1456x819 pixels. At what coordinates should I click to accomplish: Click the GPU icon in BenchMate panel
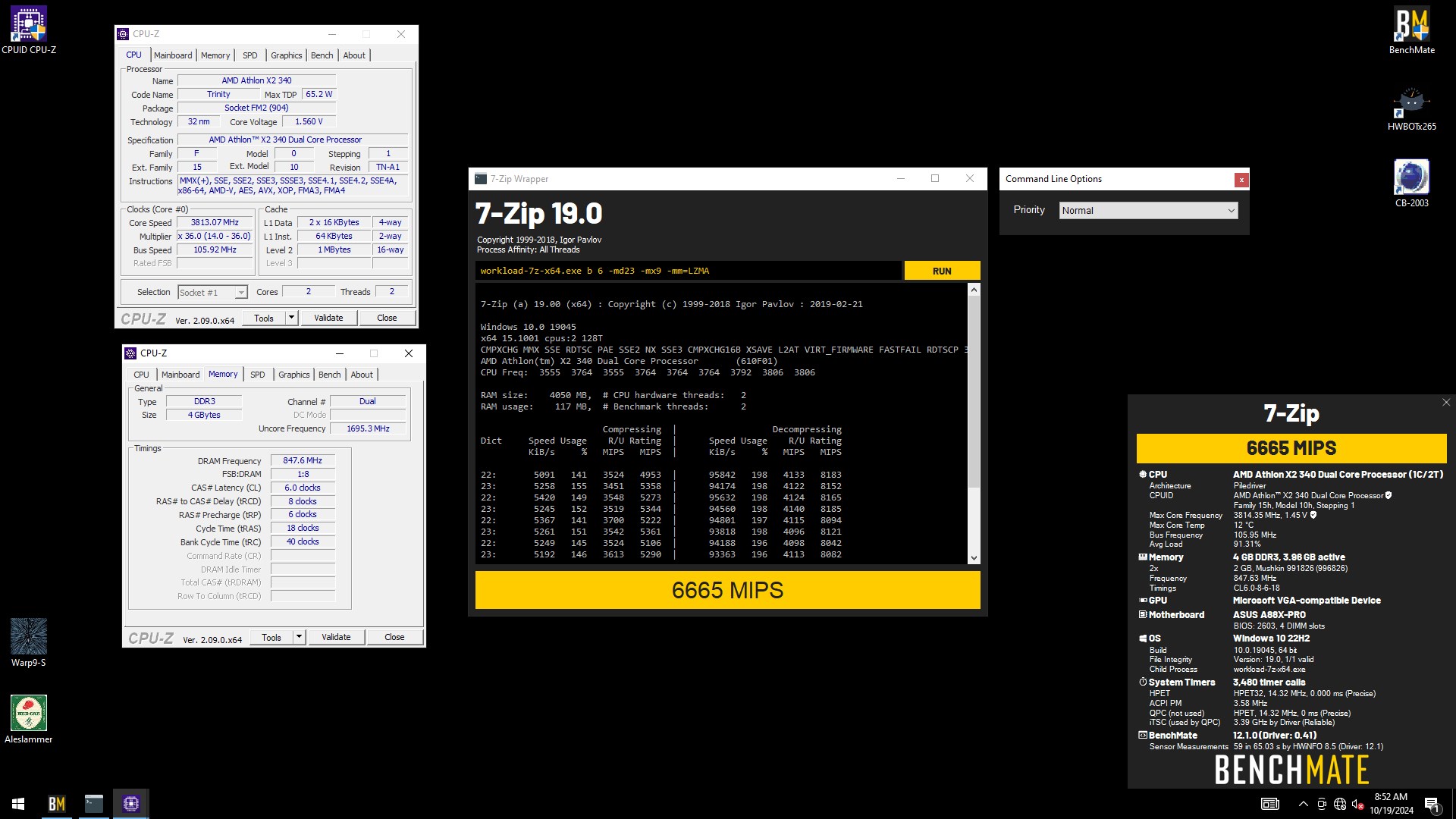pos(1143,601)
